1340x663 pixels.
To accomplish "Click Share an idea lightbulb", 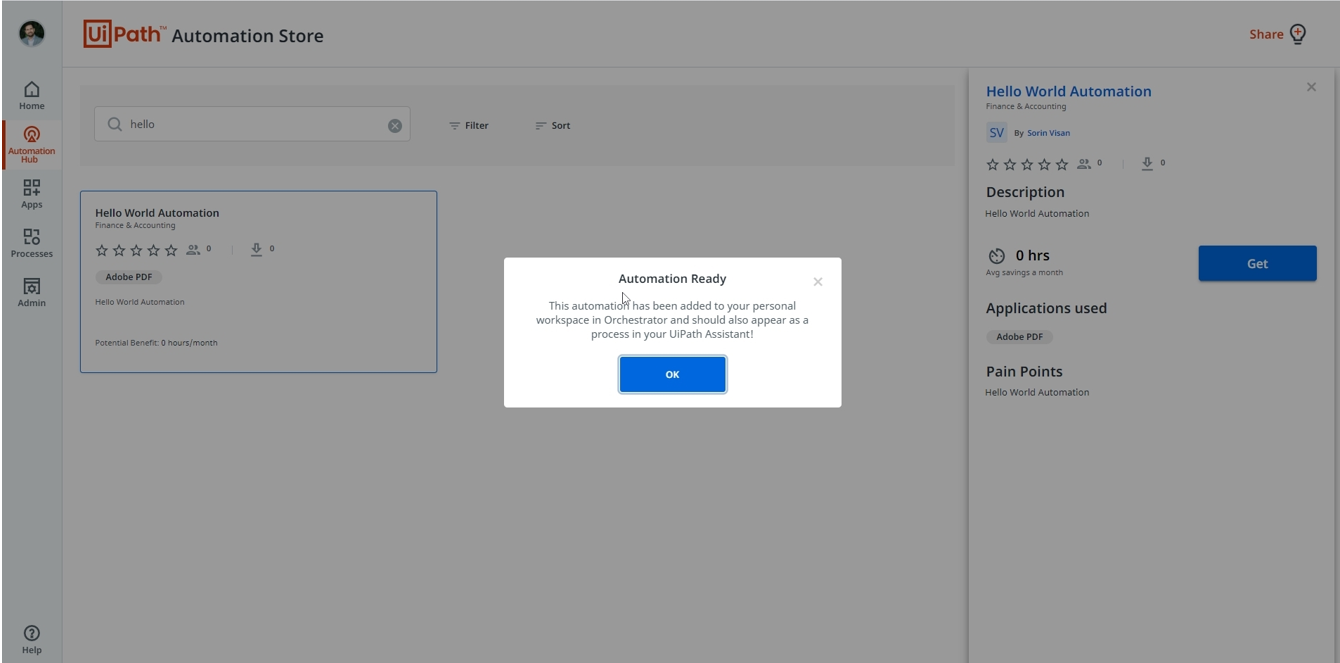I will click(x=1298, y=34).
